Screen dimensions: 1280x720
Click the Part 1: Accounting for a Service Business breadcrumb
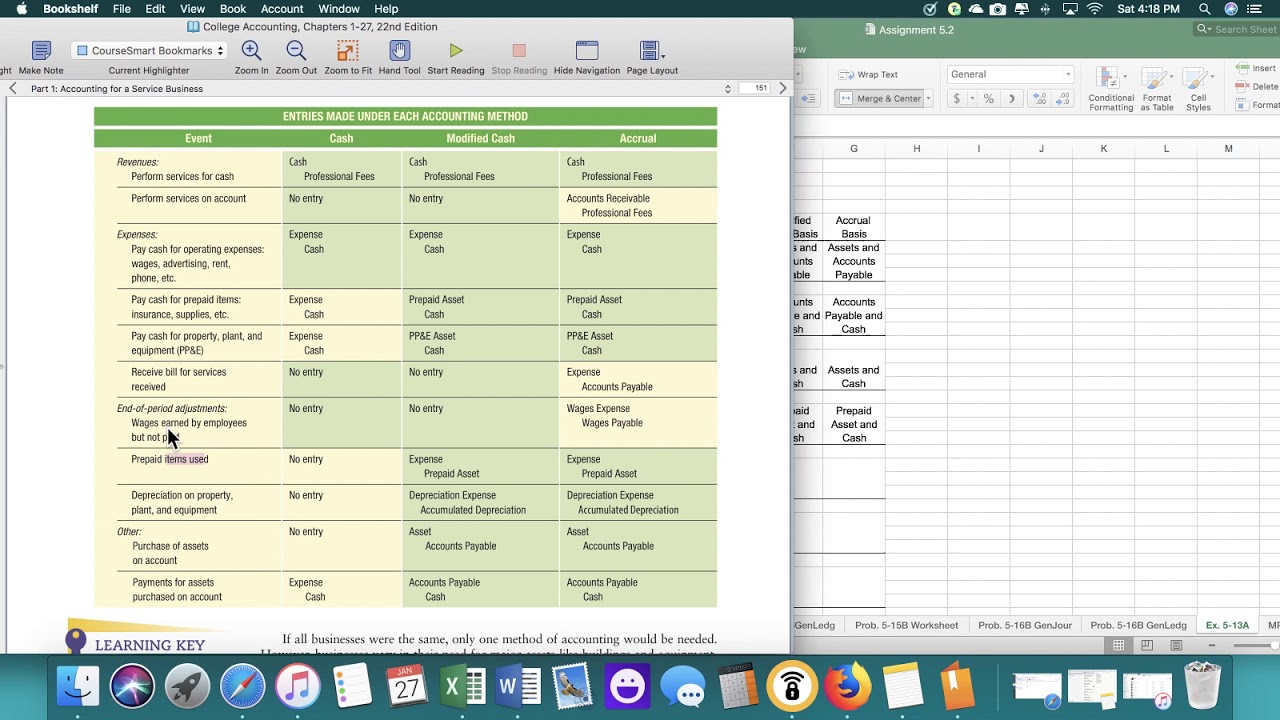[x=117, y=89]
